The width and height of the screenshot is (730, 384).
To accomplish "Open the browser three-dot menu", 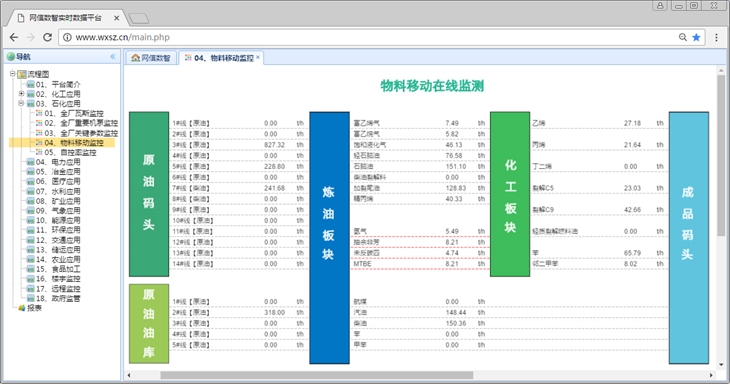I will pos(716,37).
